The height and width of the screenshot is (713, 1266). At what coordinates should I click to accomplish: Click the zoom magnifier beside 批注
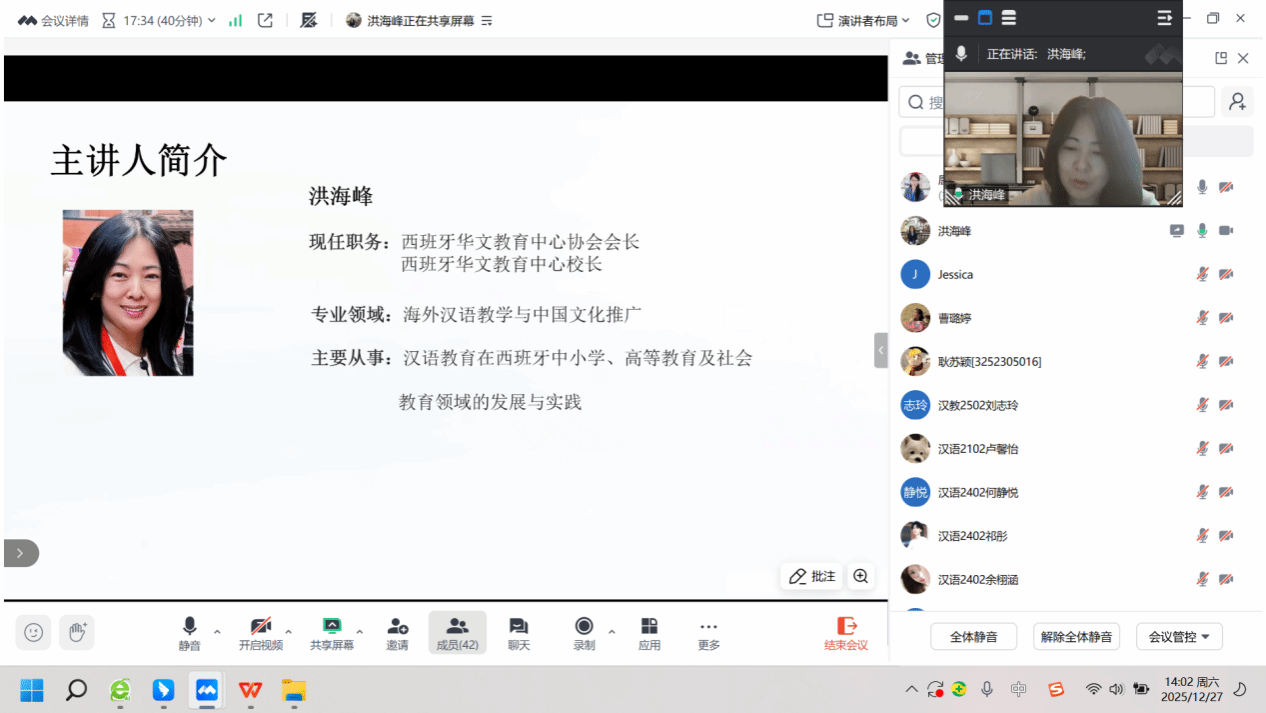tap(860, 576)
